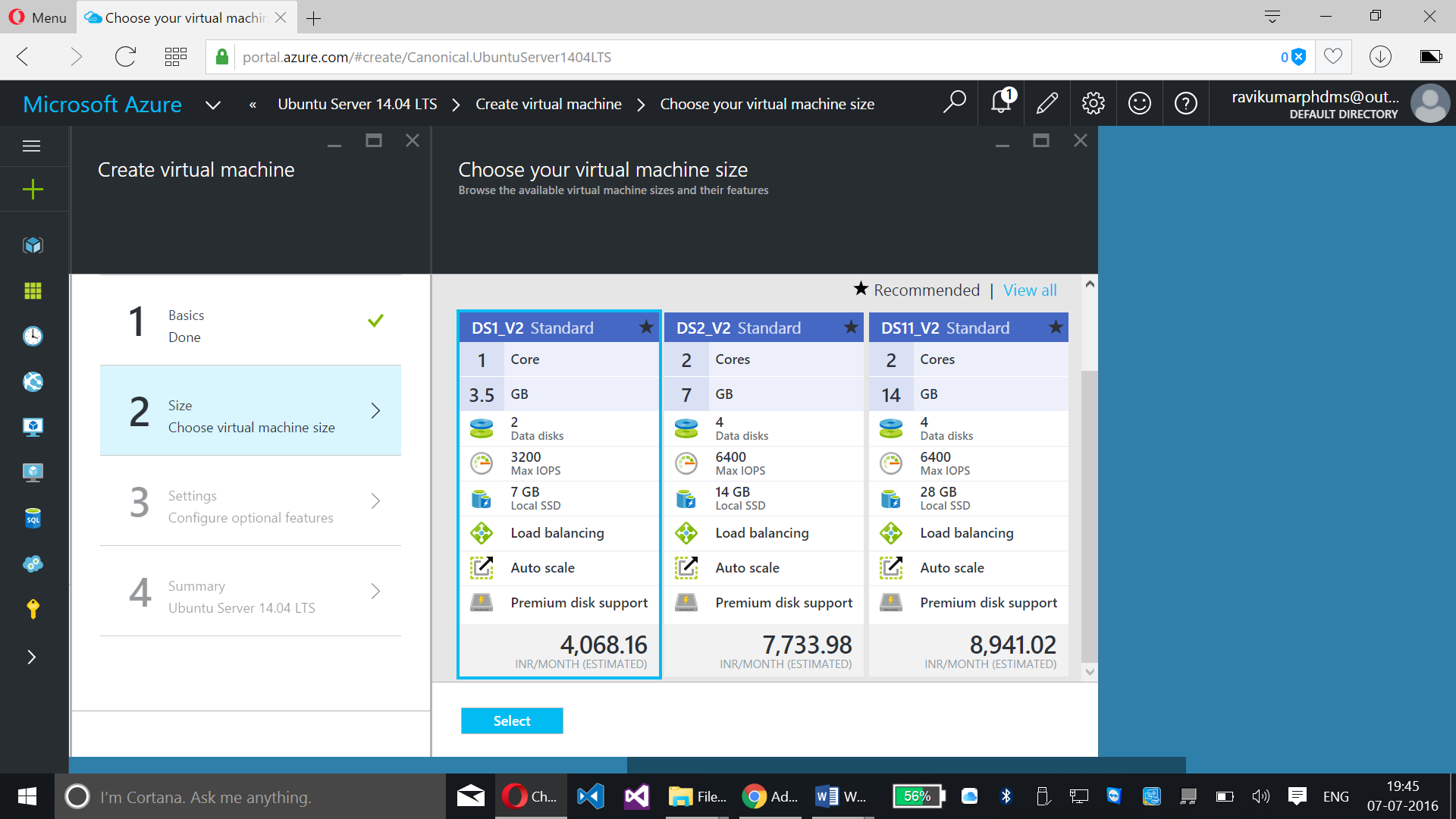Viewport: 1456px width, 819px height.
Task: Click bookmark heart icon in address bar
Action: (x=1333, y=56)
